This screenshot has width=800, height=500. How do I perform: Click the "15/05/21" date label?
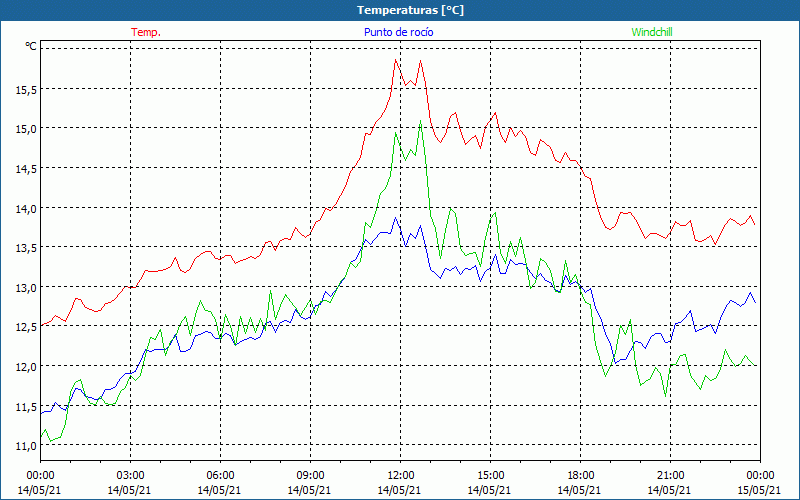point(760,490)
